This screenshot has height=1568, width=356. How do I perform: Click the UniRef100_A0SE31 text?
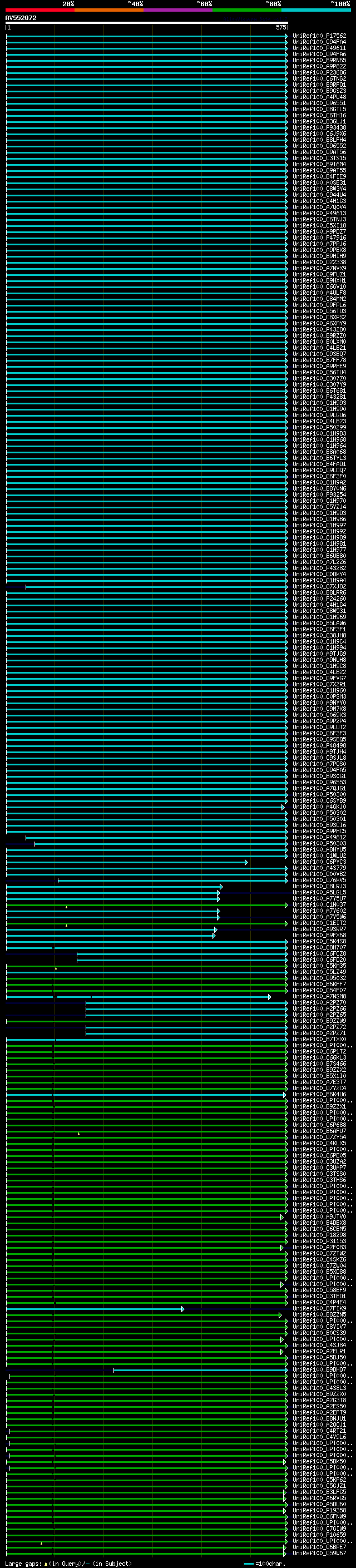319,182
